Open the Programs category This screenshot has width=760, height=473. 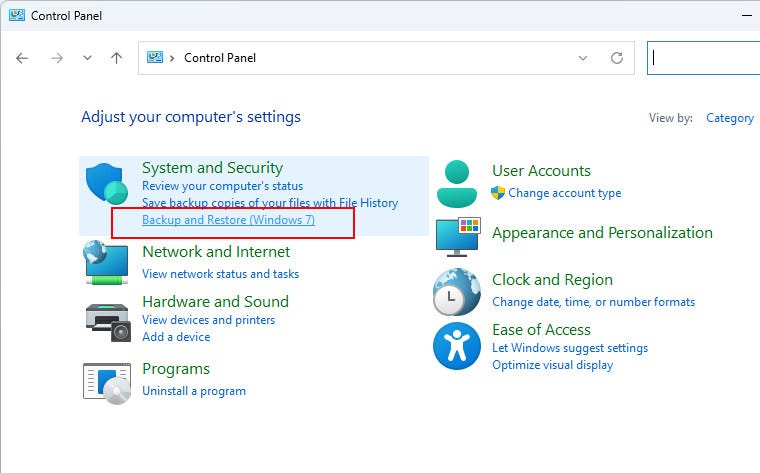click(176, 369)
